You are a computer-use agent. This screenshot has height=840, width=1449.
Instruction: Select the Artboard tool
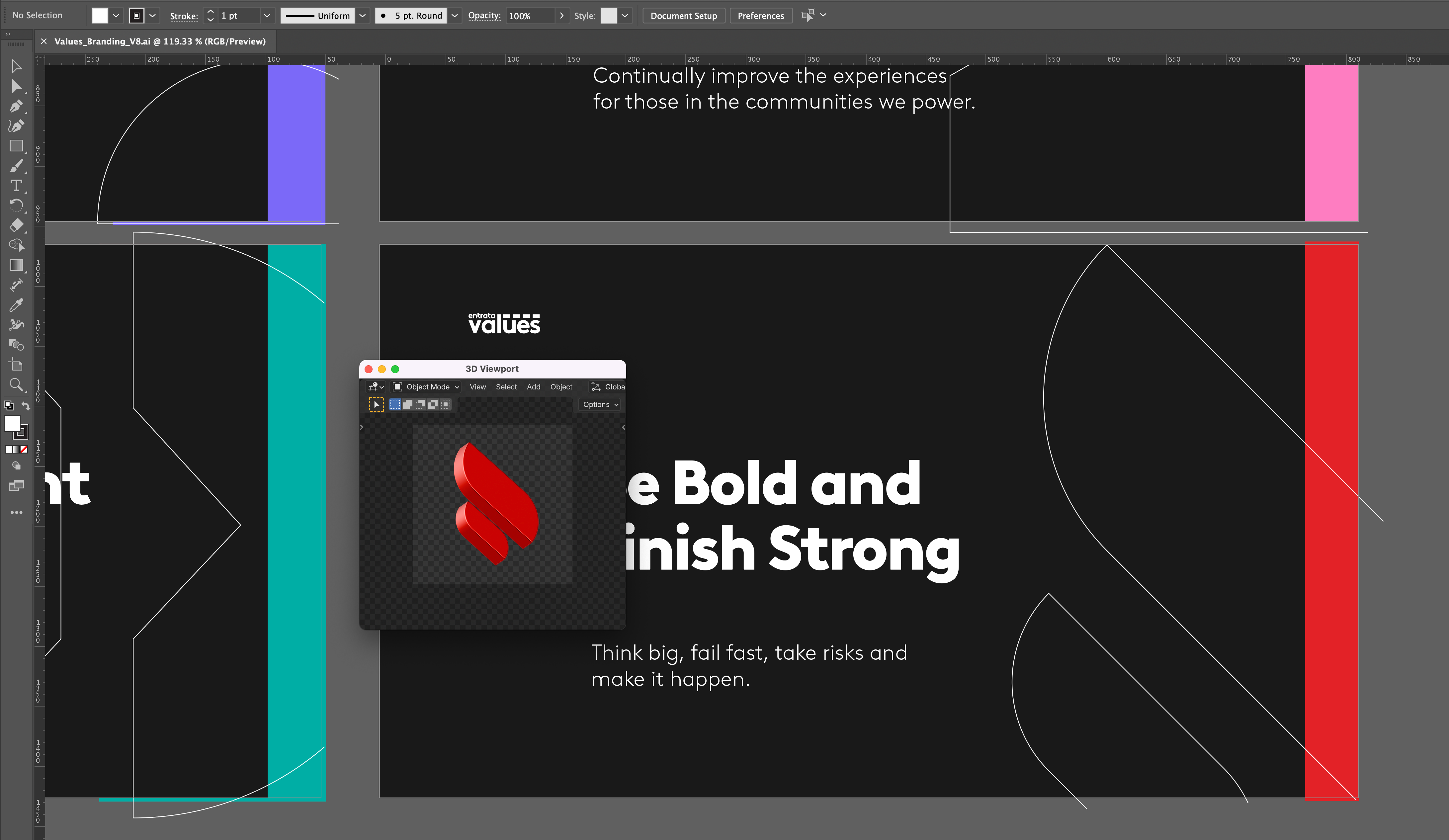tap(16, 365)
